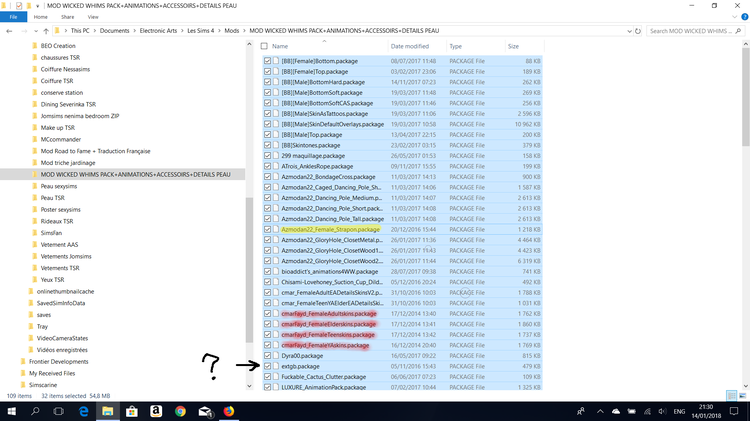
Task: Switch to Details view layout icon
Action: pyautogui.click(x=731, y=396)
